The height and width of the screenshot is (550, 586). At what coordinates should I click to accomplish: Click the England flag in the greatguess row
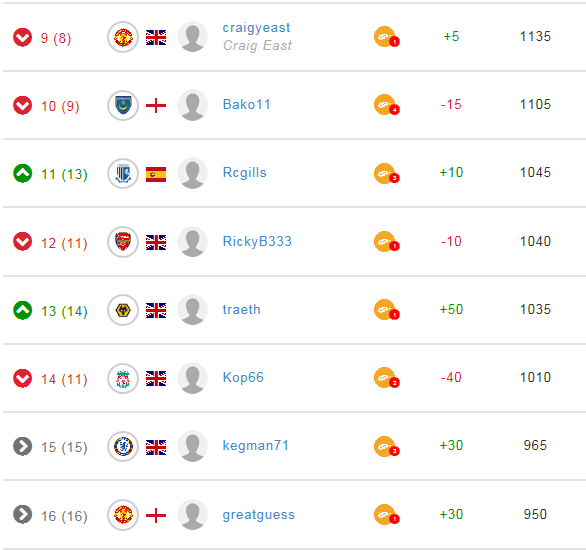[x=156, y=516]
